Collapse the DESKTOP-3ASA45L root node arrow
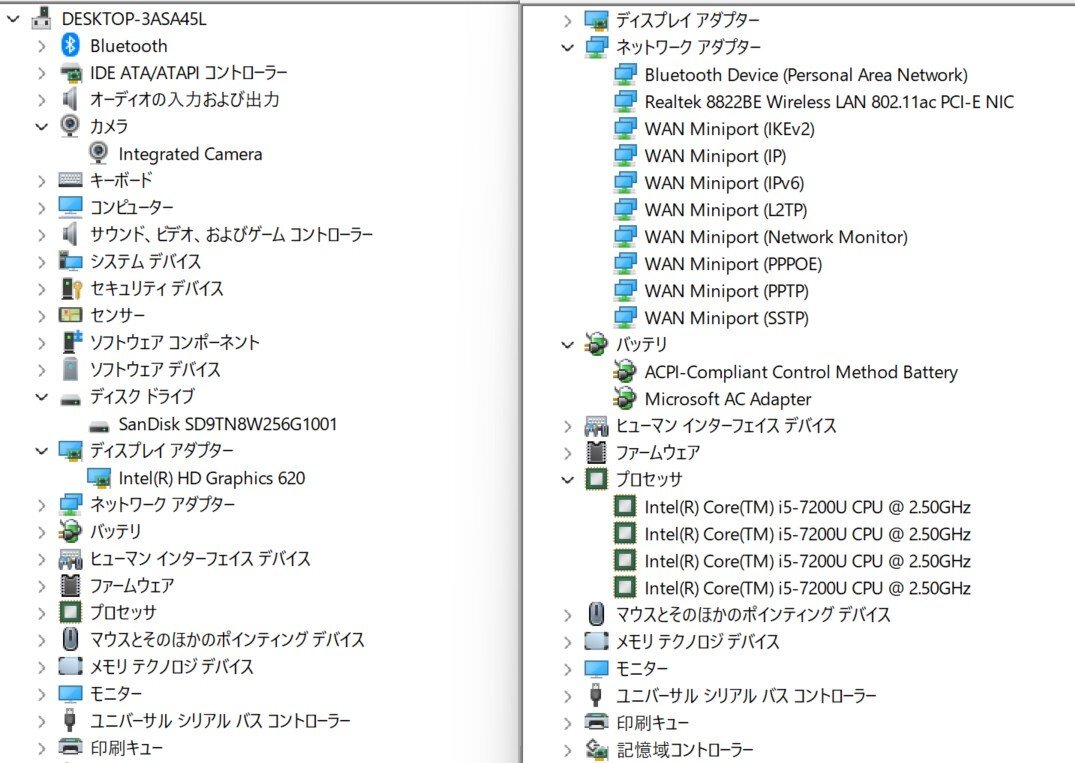 click(x=13, y=19)
